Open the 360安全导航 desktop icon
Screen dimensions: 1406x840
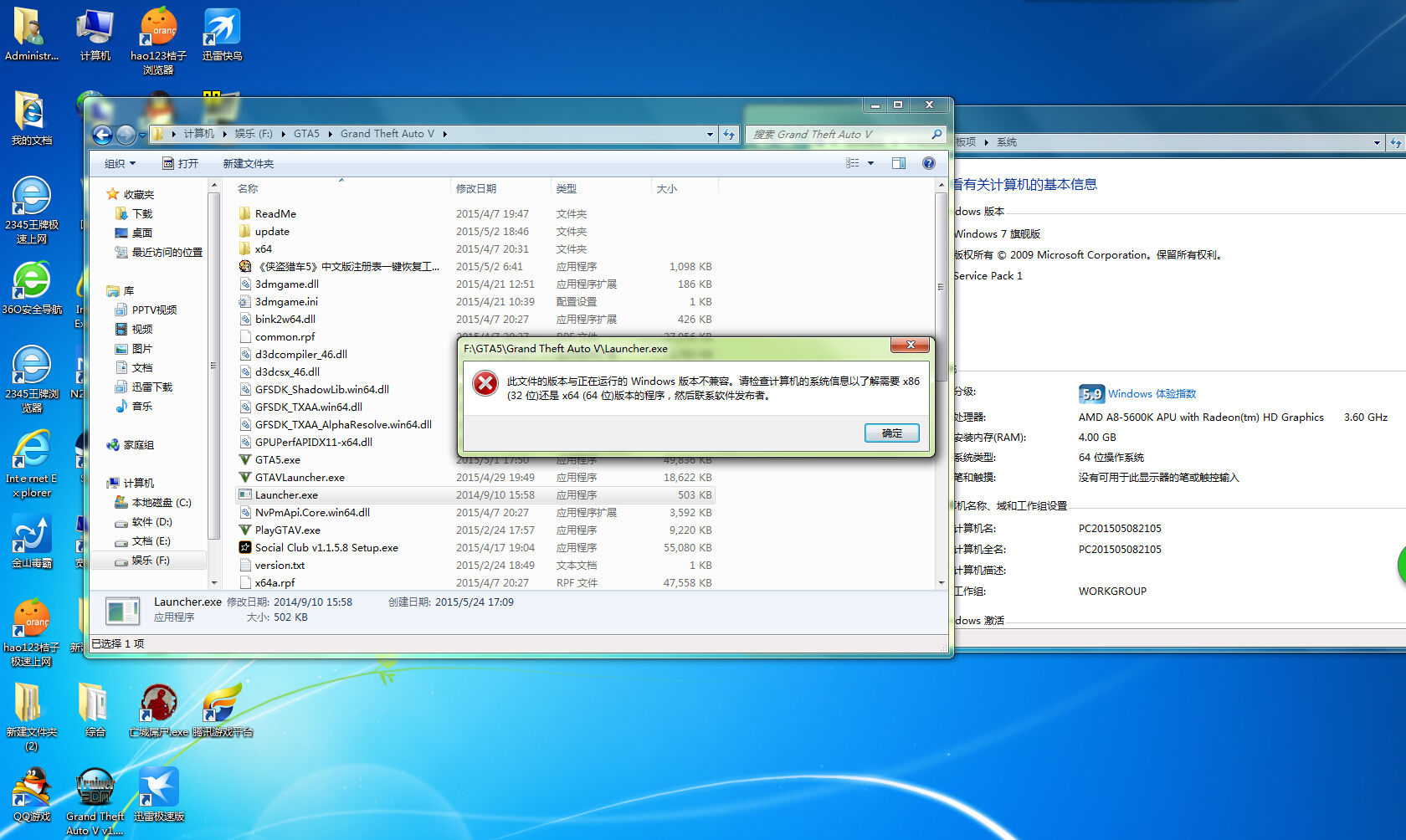point(32,289)
